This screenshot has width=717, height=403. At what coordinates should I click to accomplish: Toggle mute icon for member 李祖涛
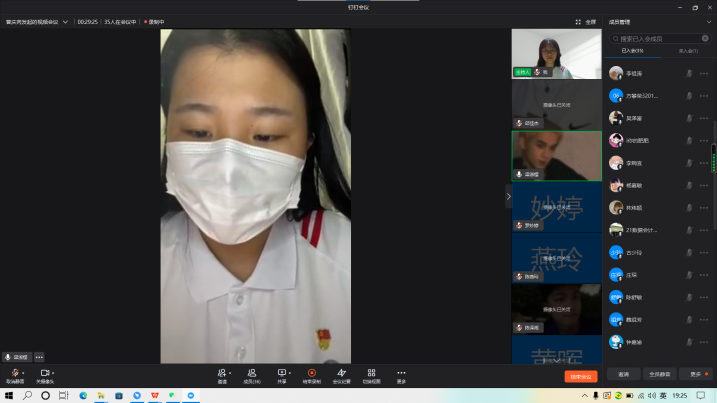click(x=689, y=73)
